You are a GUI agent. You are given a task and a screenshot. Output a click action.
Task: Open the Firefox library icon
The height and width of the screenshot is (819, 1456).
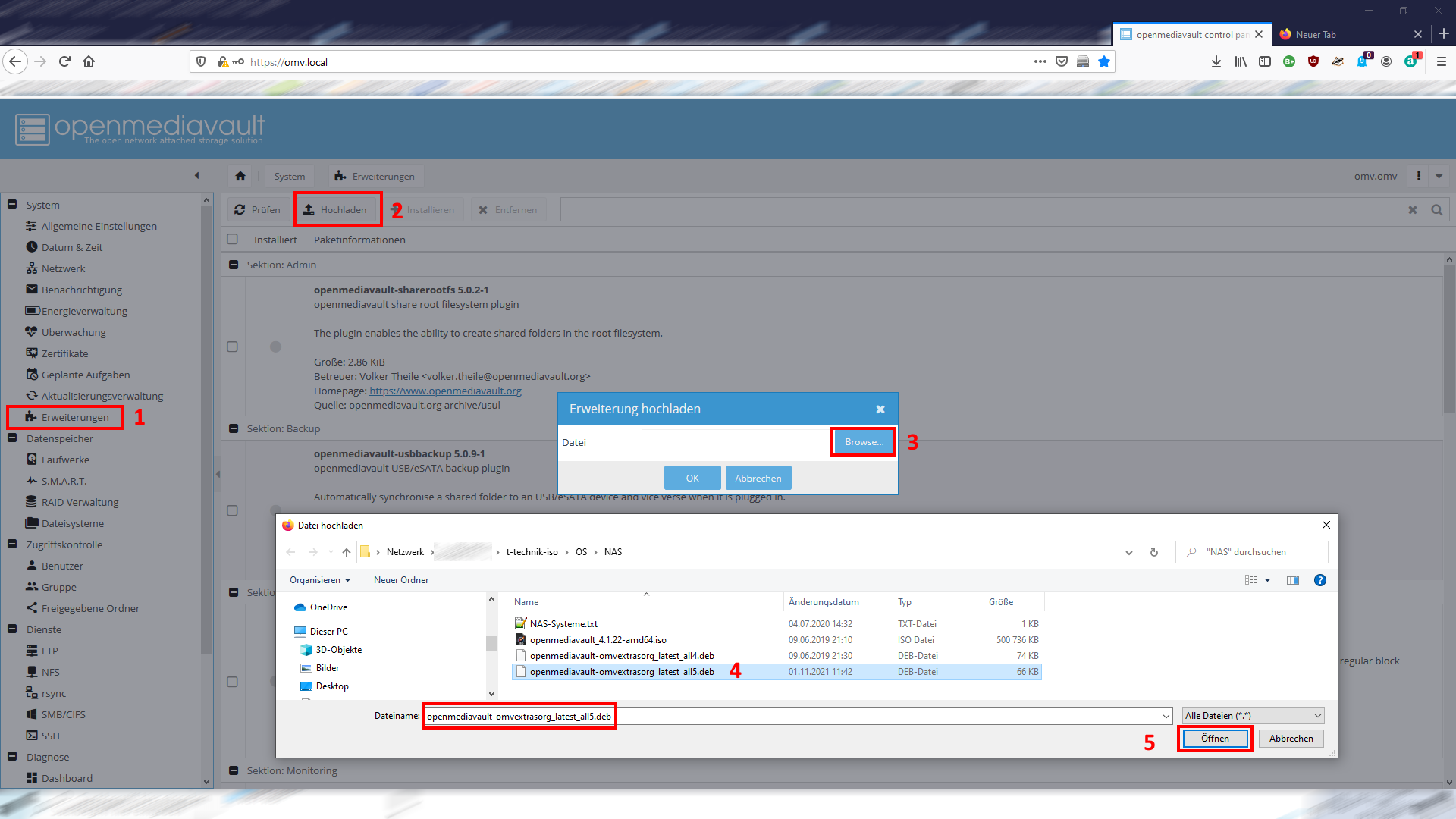[x=1241, y=61]
